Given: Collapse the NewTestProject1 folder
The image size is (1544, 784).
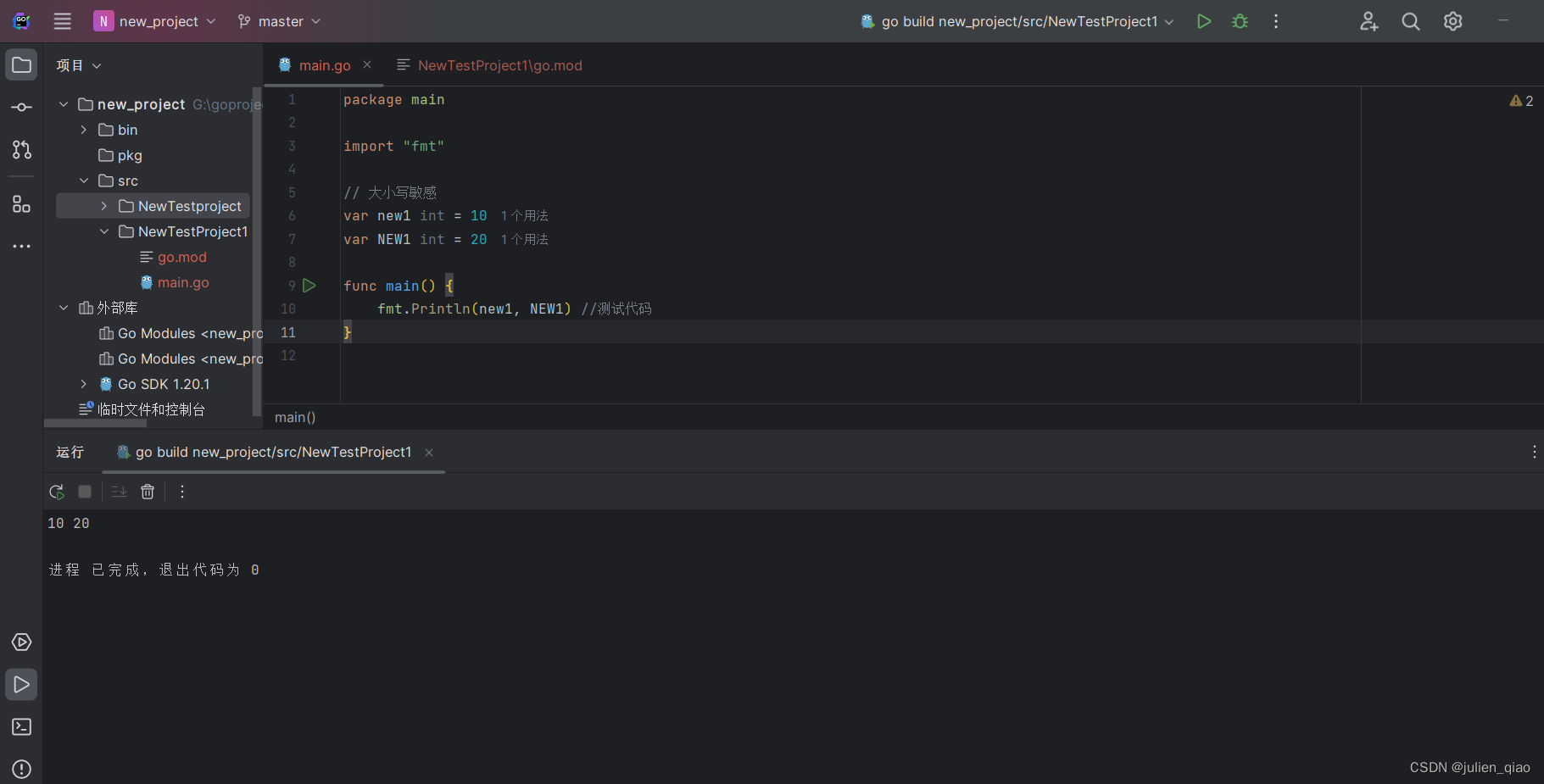Looking at the screenshot, I should (x=104, y=231).
